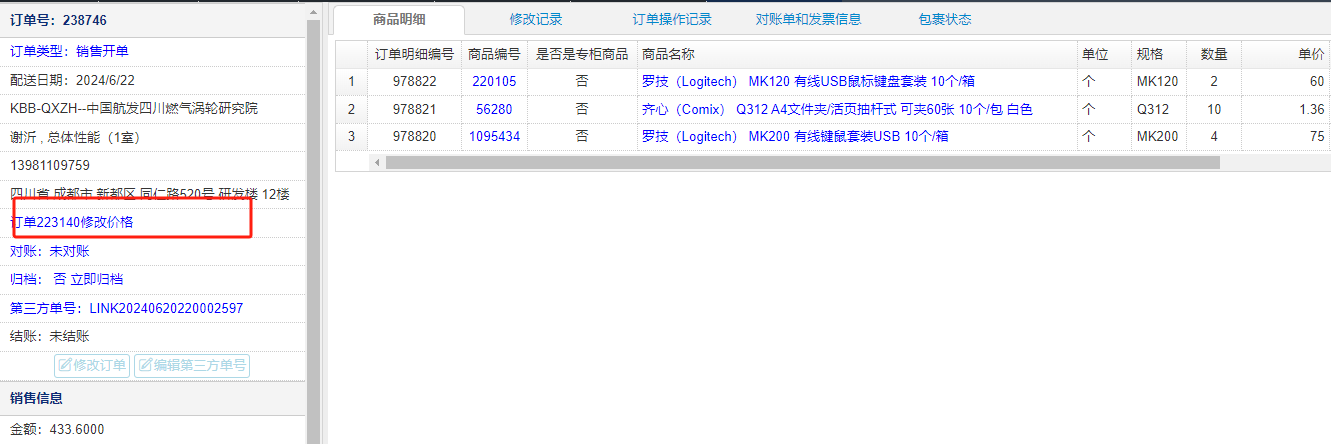The image size is (1331, 444).
Task: Open product number 1095434 link
Action: (494, 136)
